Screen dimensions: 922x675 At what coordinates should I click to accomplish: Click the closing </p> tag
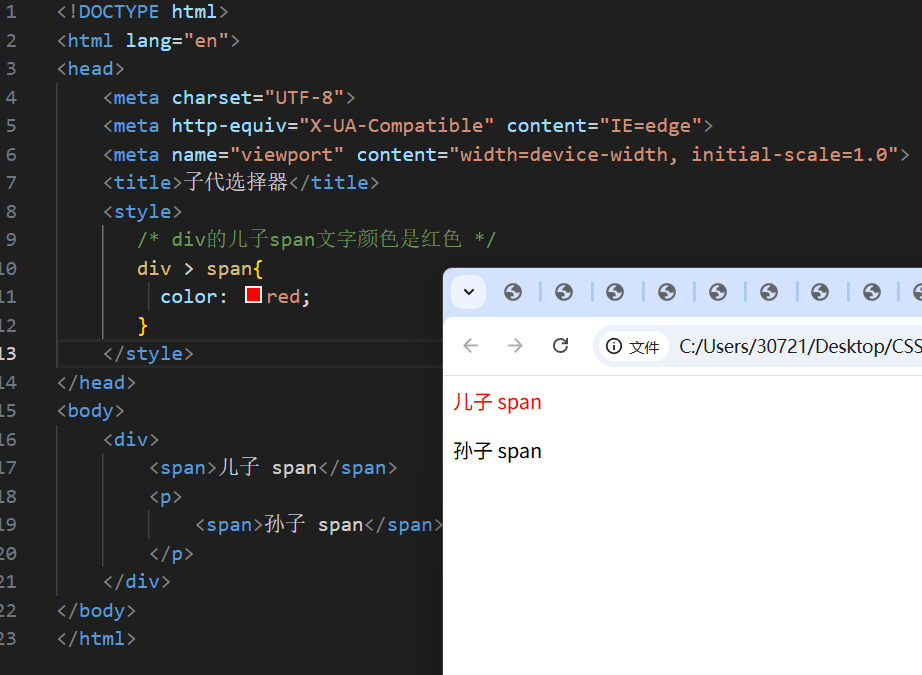click(171, 553)
